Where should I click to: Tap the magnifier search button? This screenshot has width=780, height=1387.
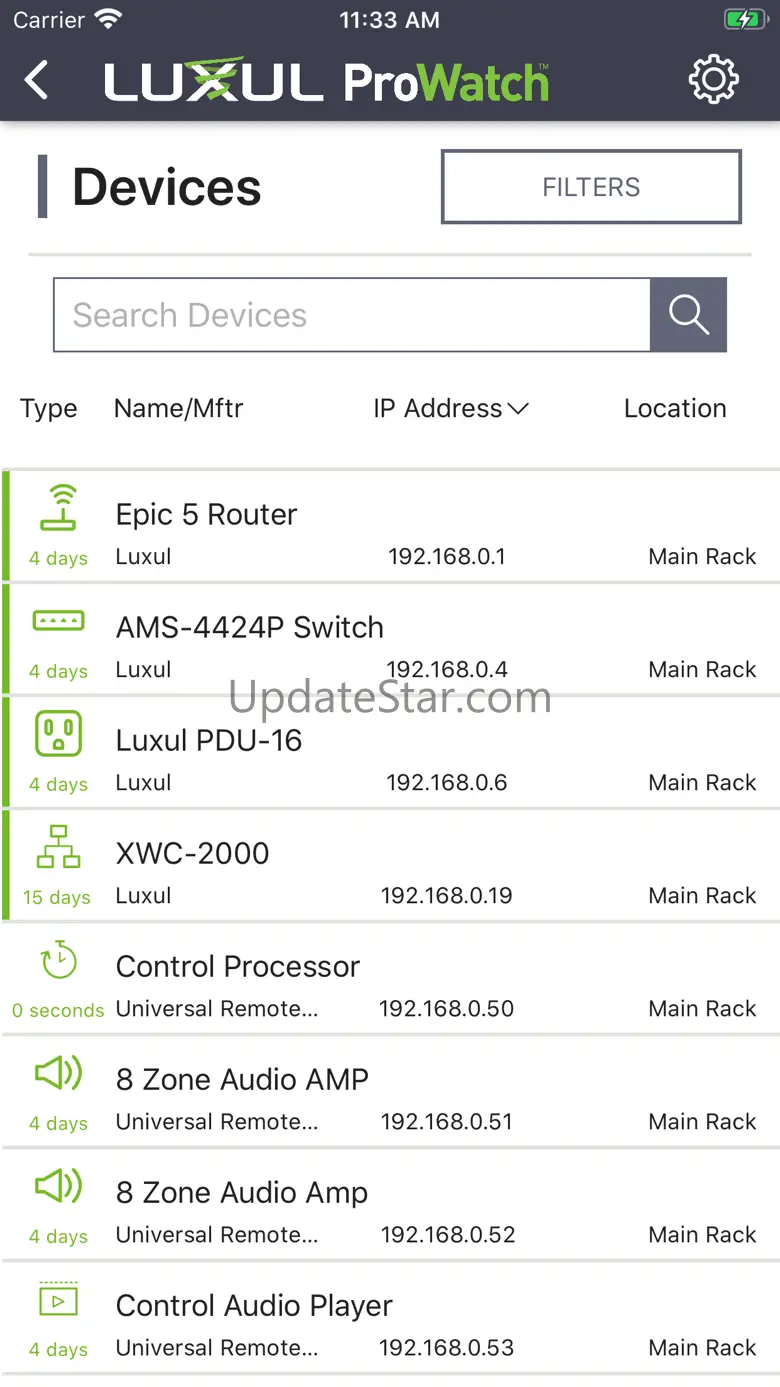(x=689, y=315)
